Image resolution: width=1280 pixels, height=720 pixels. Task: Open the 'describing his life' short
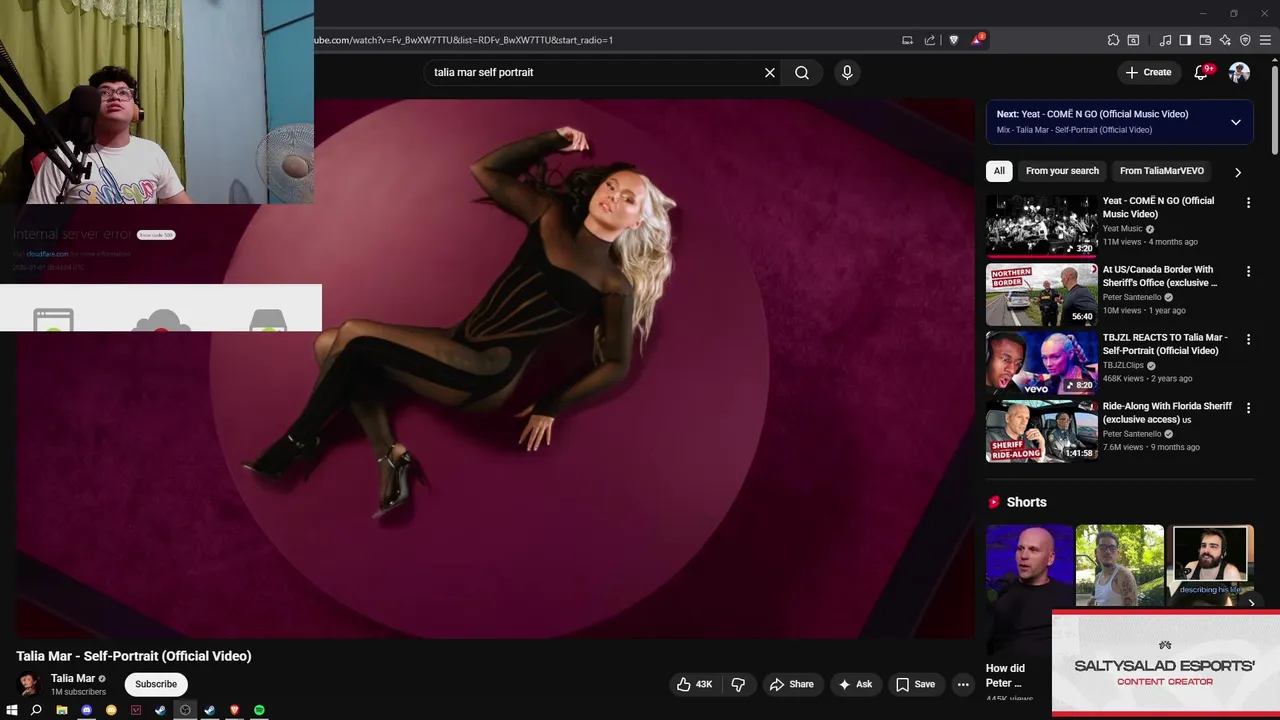[x=1212, y=566]
